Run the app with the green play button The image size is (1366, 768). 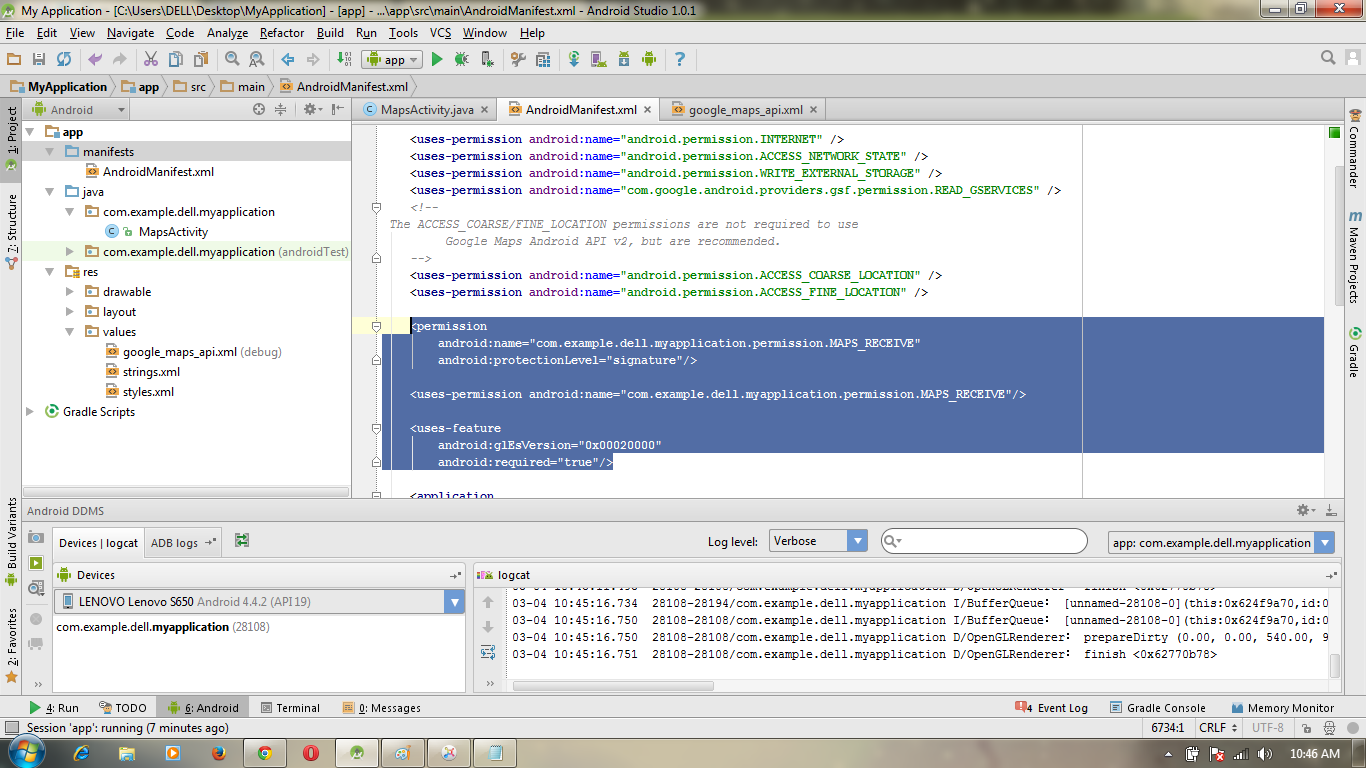(437, 60)
